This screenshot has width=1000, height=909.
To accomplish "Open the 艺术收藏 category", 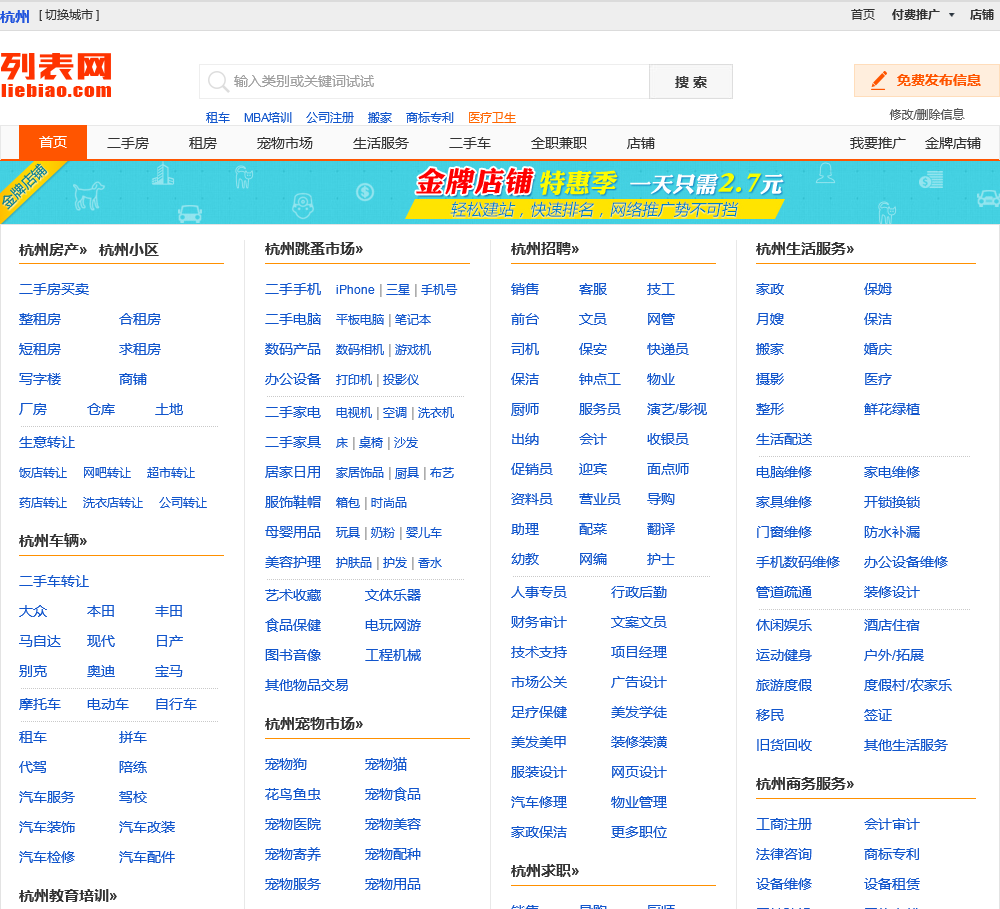I will tap(293, 595).
